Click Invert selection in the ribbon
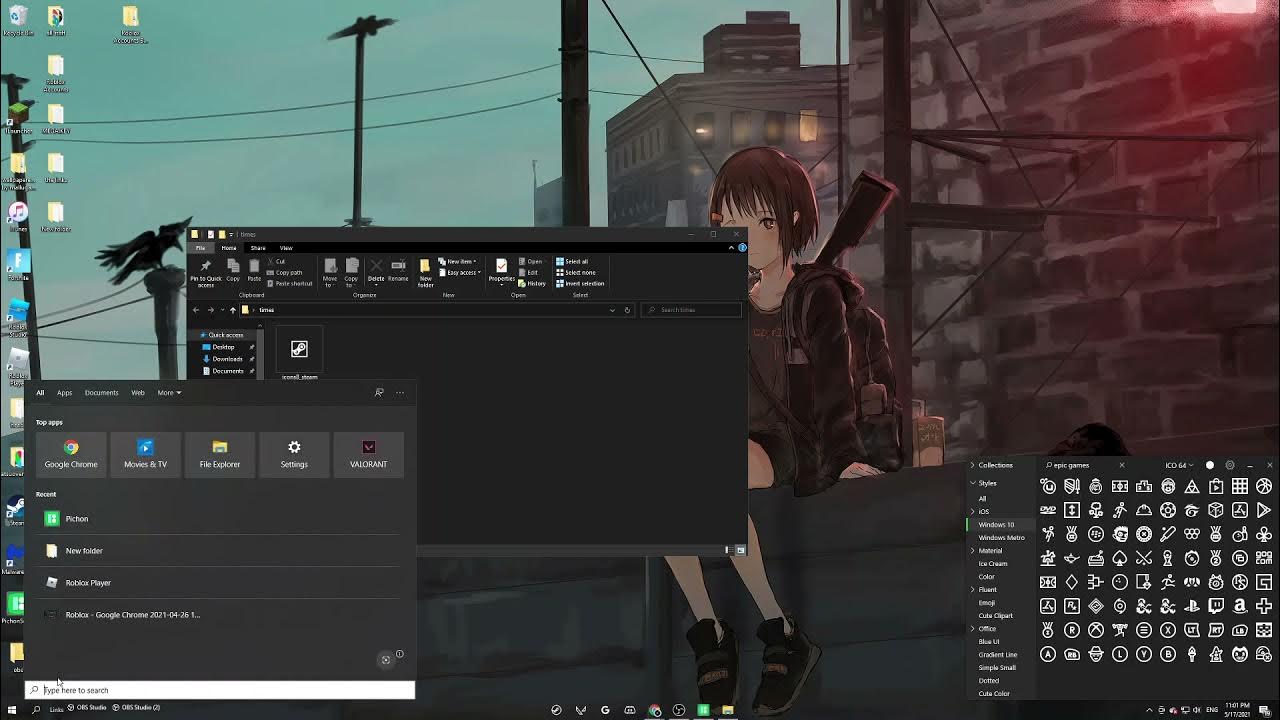 [x=580, y=283]
